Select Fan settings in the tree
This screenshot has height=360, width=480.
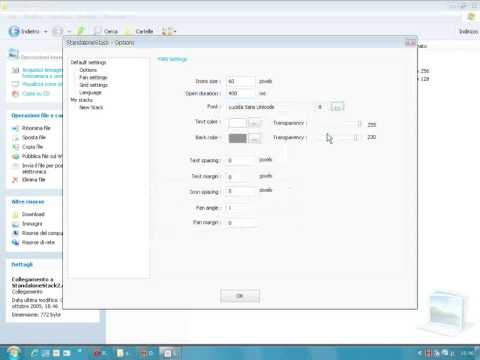(93, 77)
